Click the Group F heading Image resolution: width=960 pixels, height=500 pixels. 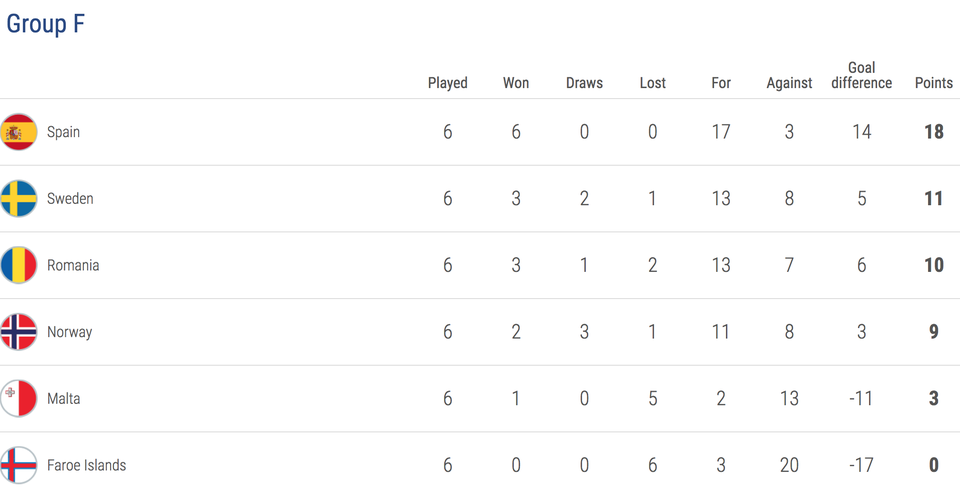tap(46, 24)
